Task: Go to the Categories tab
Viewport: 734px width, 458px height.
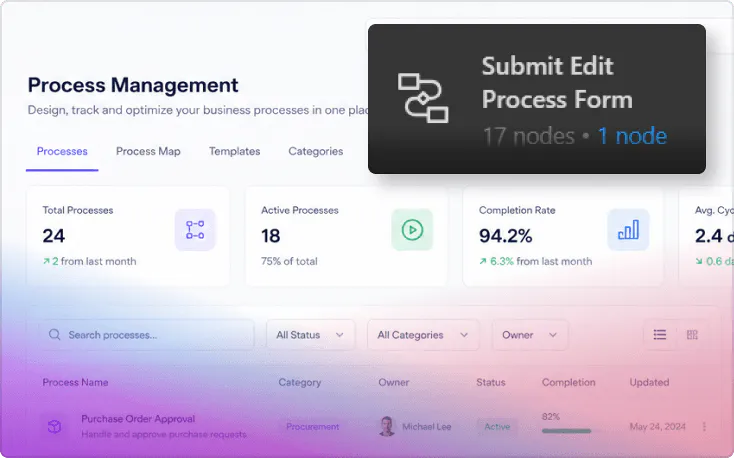Action: pos(316,151)
